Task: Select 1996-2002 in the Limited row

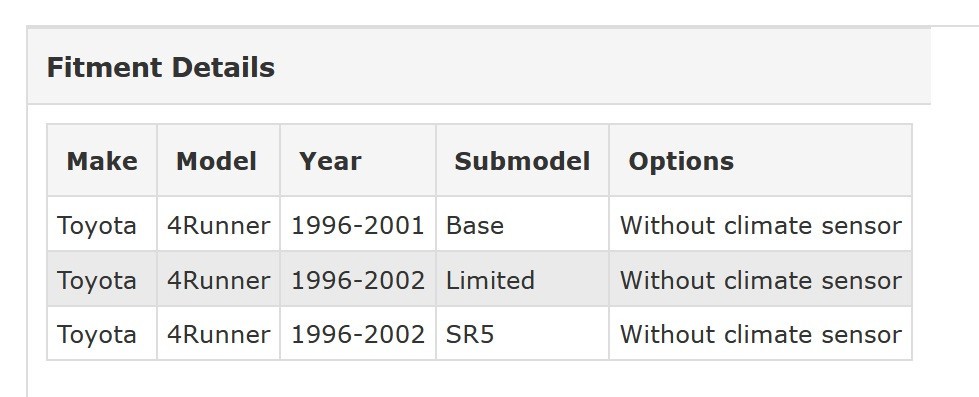Action: tap(358, 280)
